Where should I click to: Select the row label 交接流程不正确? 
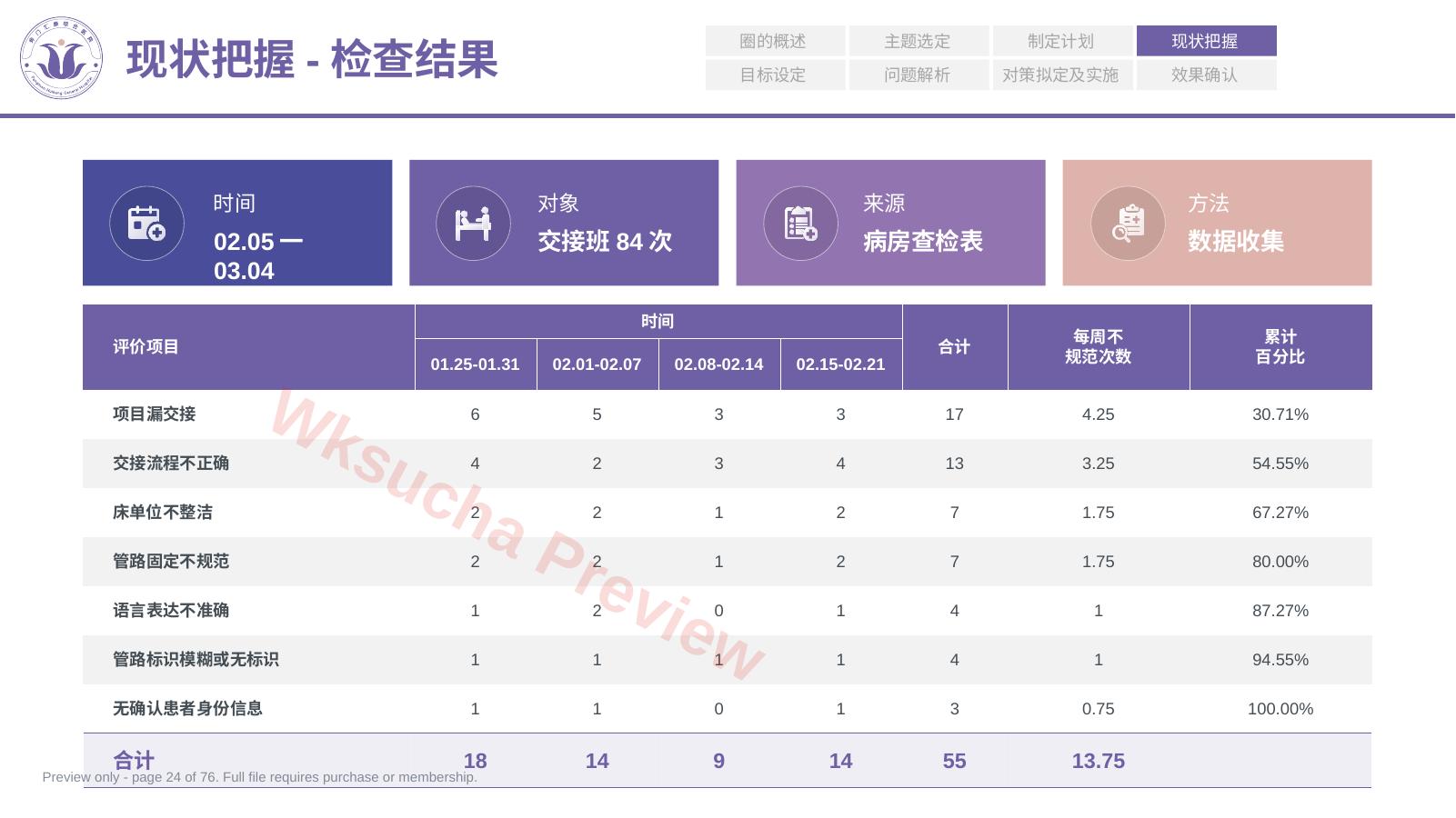click(171, 464)
